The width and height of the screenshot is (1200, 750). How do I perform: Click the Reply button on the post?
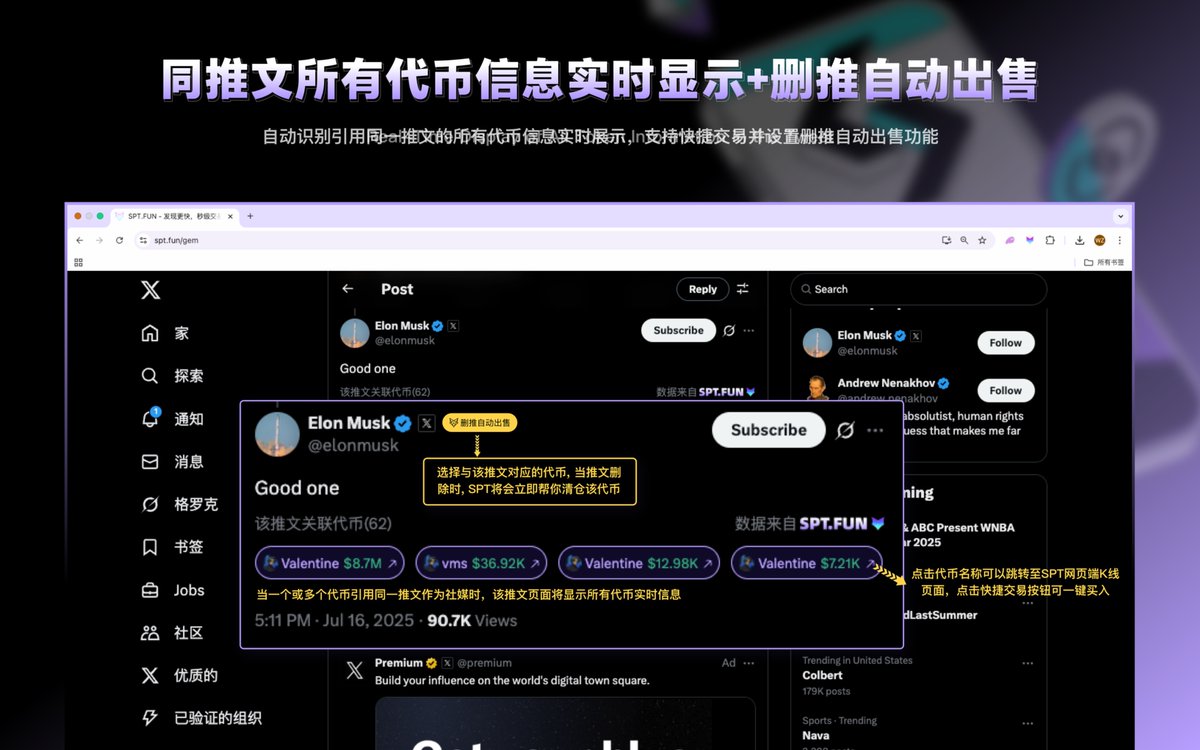click(702, 289)
